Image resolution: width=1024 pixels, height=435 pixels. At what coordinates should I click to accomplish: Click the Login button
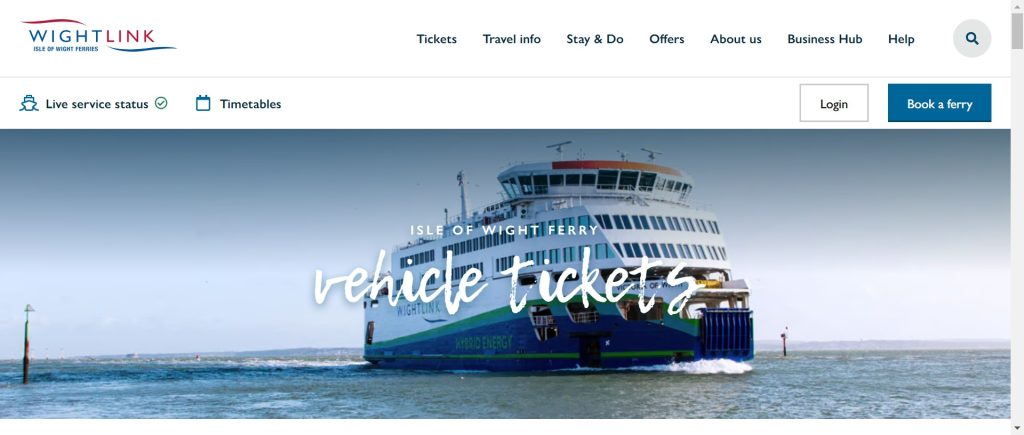[x=833, y=103]
